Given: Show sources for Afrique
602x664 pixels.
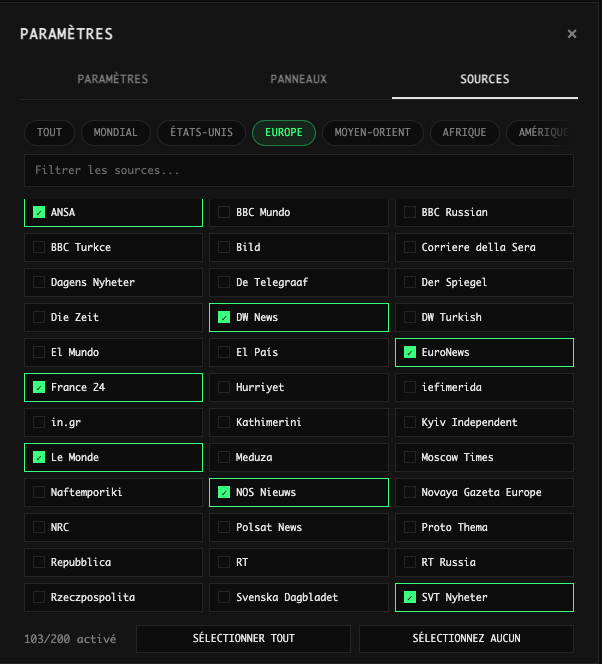Looking at the screenshot, I should 464,132.
